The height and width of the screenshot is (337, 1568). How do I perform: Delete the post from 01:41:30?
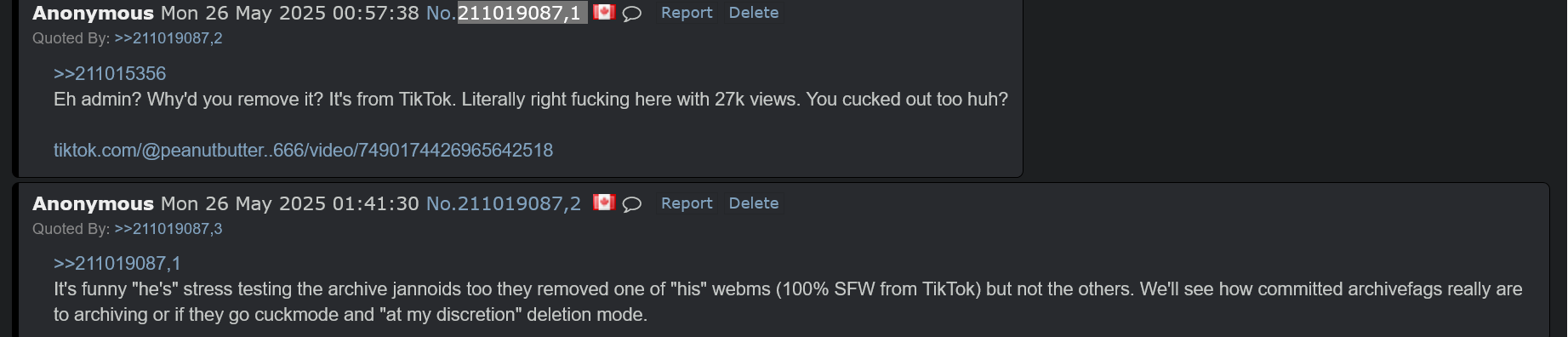click(x=754, y=203)
